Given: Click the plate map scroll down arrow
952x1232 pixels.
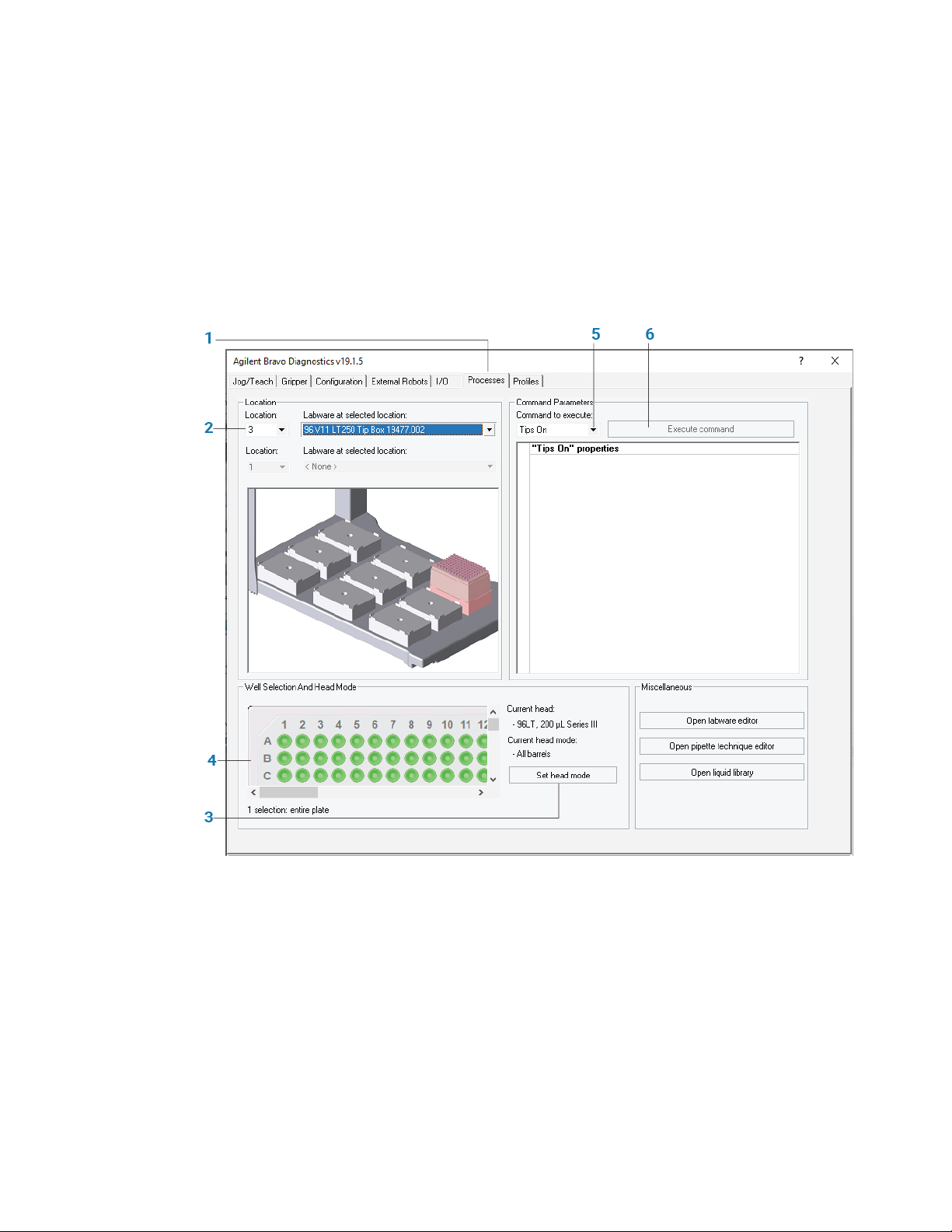Looking at the screenshot, I should [x=493, y=779].
